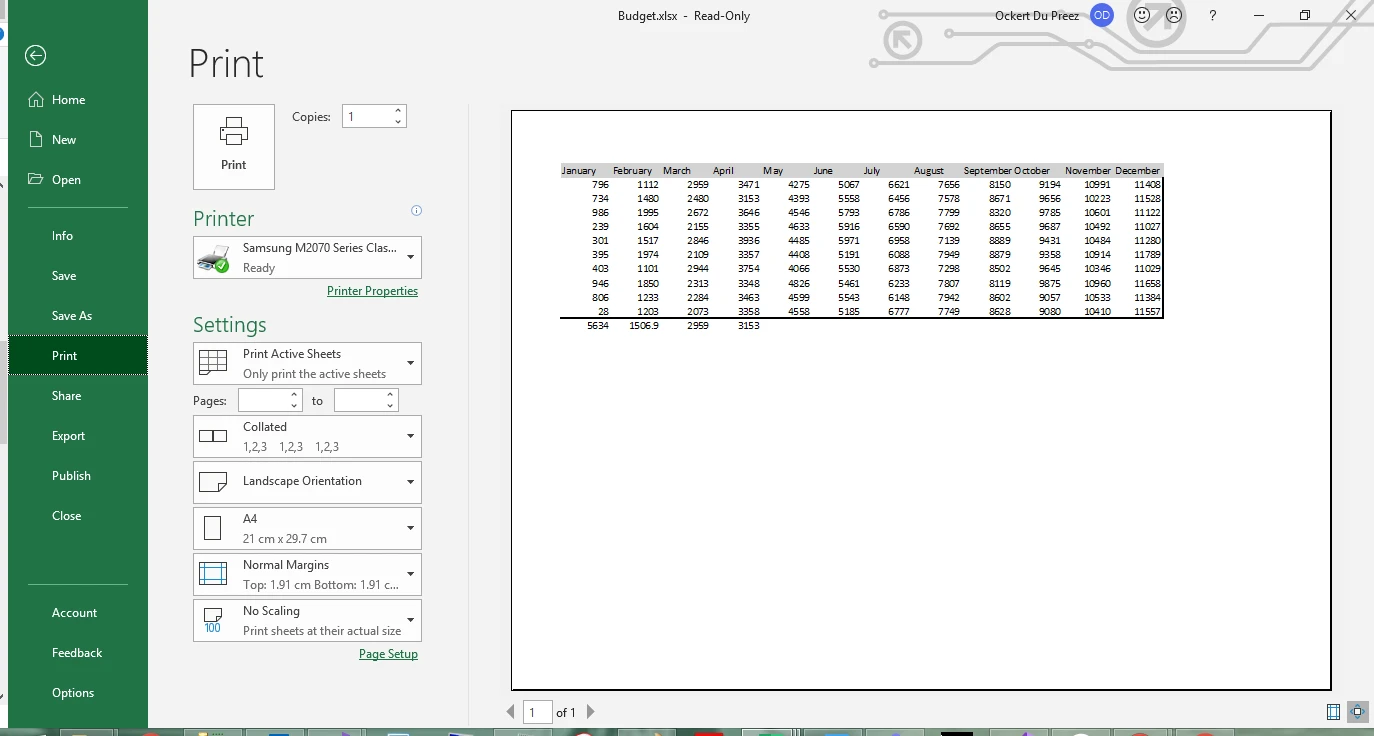Toggle Show Margins in print preview
The height and width of the screenshot is (736, 1374).
pos(1333,712)
